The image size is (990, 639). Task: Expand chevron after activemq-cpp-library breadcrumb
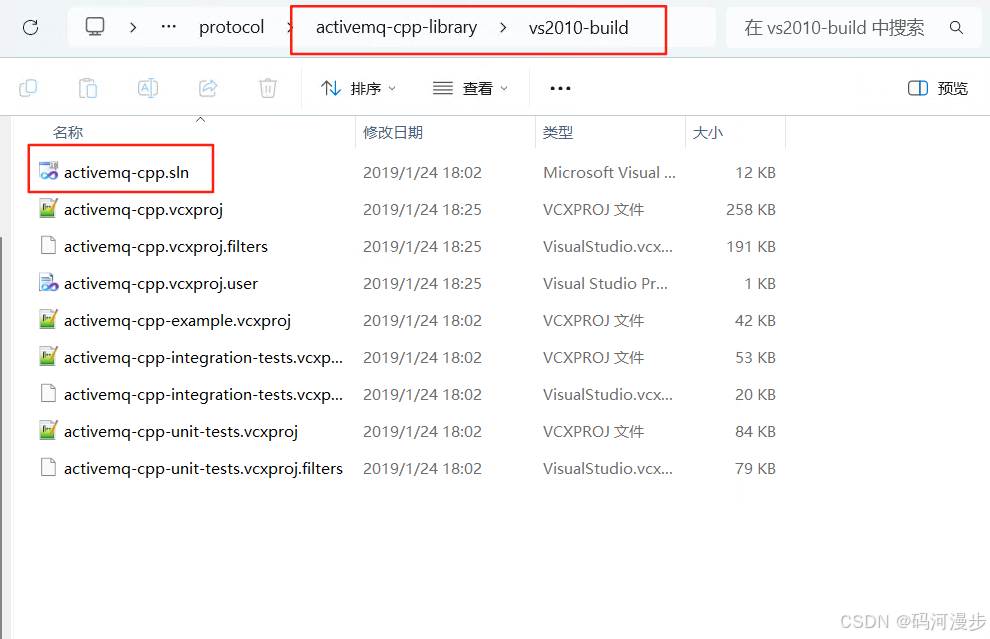(503, 27)
